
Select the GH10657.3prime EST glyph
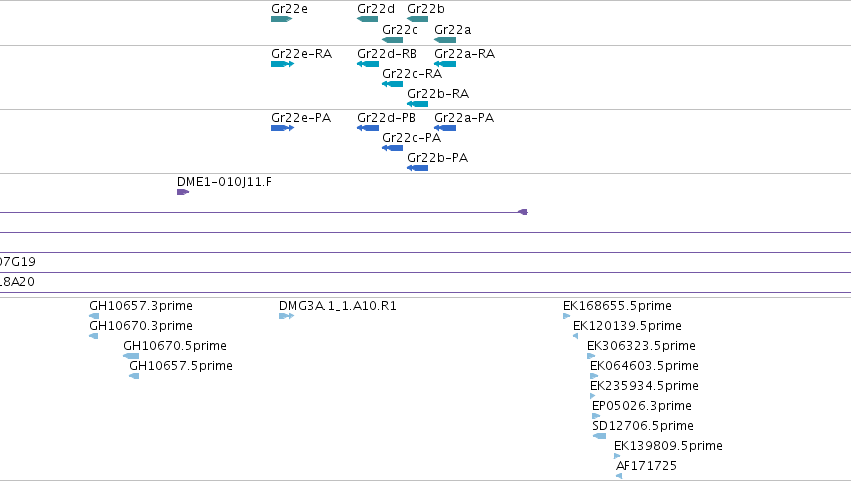pos(94,316)
